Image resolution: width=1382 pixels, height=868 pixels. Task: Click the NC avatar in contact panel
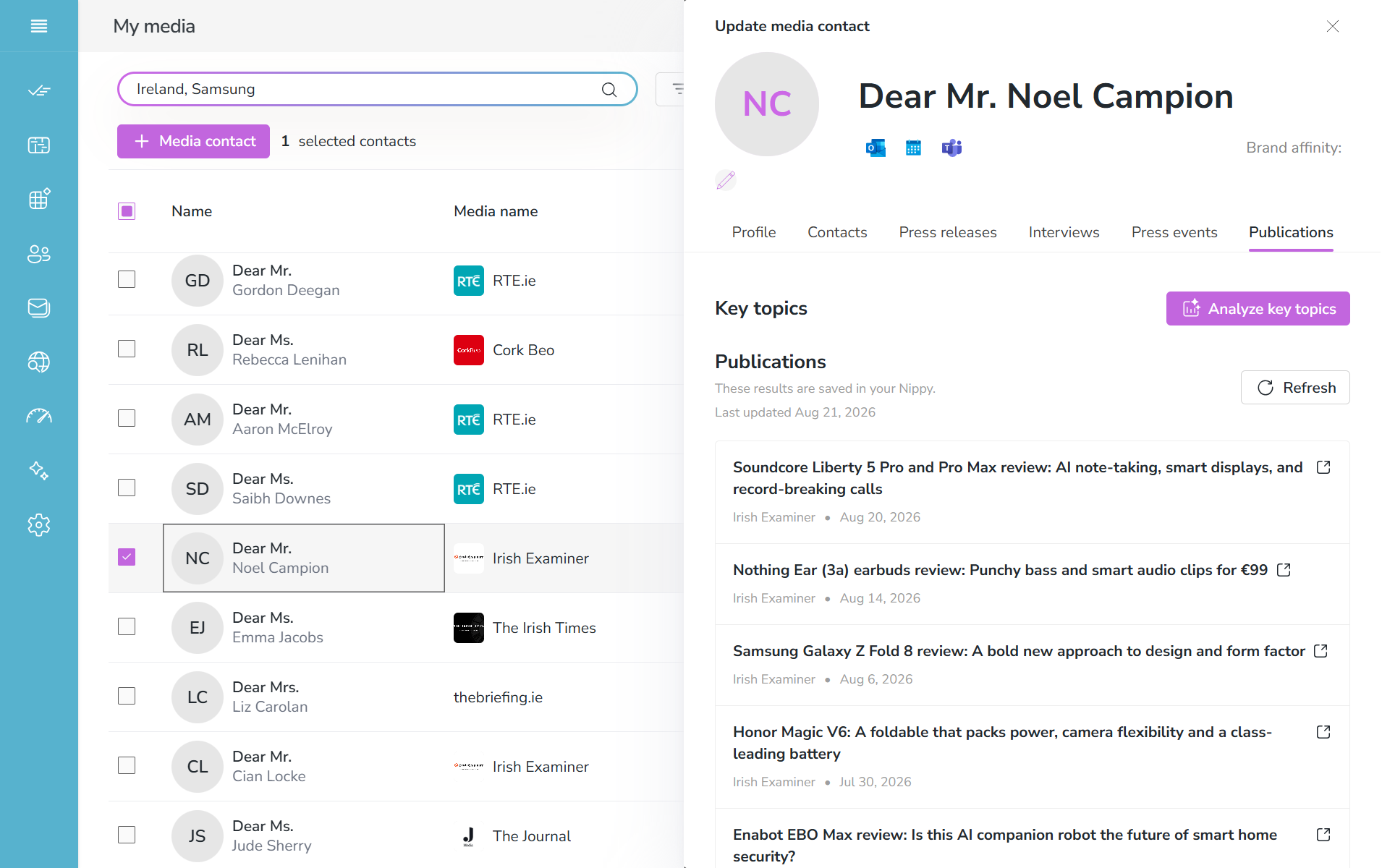[767, 104]
